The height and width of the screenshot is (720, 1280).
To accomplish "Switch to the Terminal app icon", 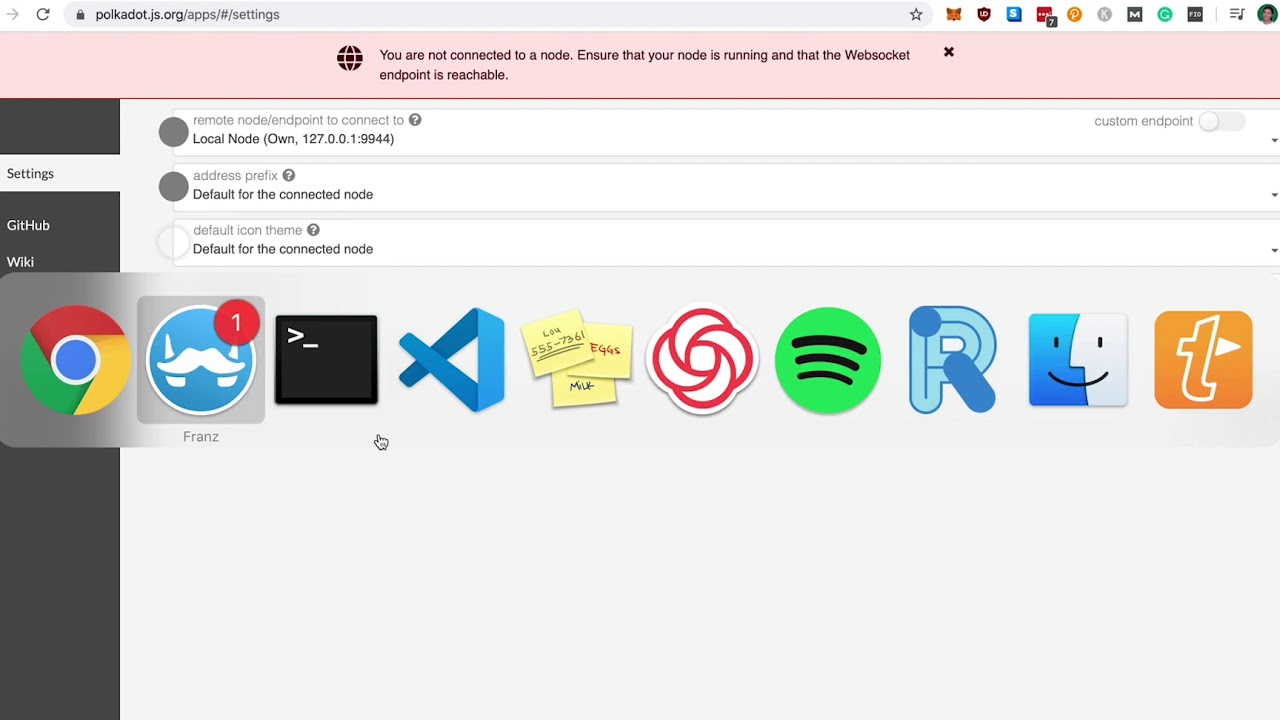I will (x=326, y=360).
